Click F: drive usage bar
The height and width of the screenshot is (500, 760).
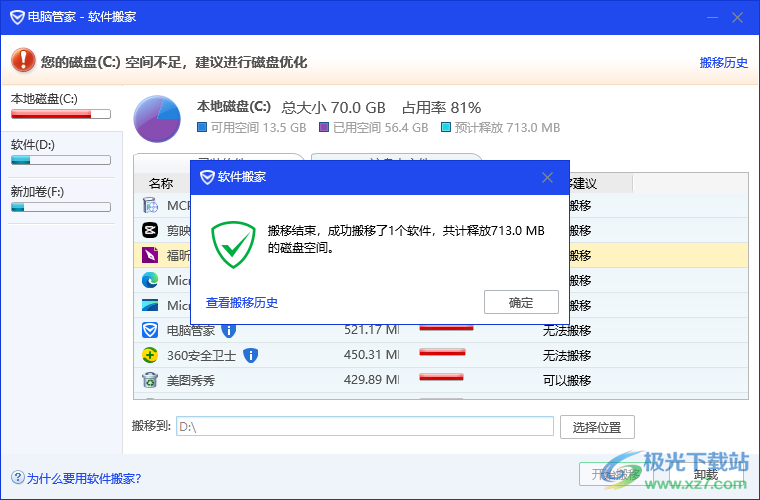61,207
